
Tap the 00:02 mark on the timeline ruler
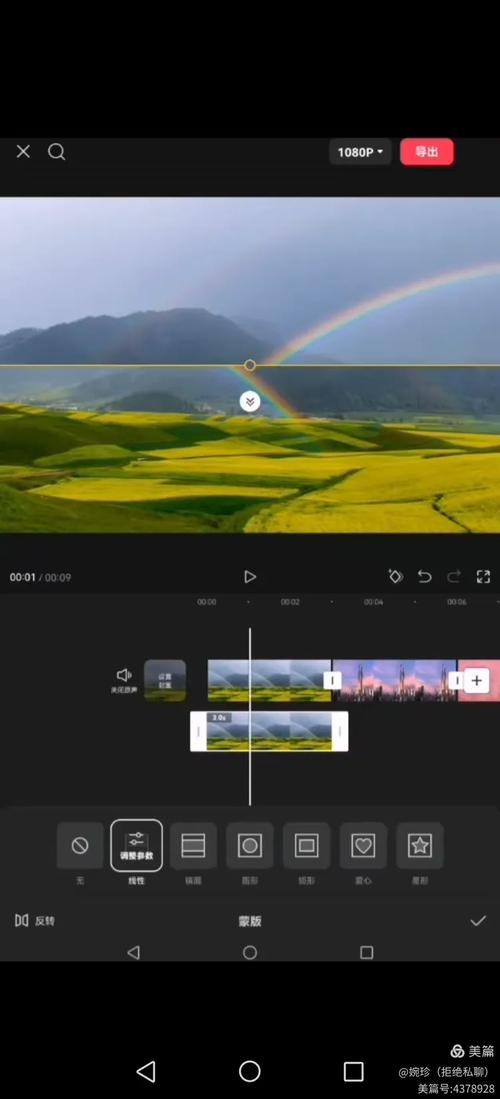[290, 602]
